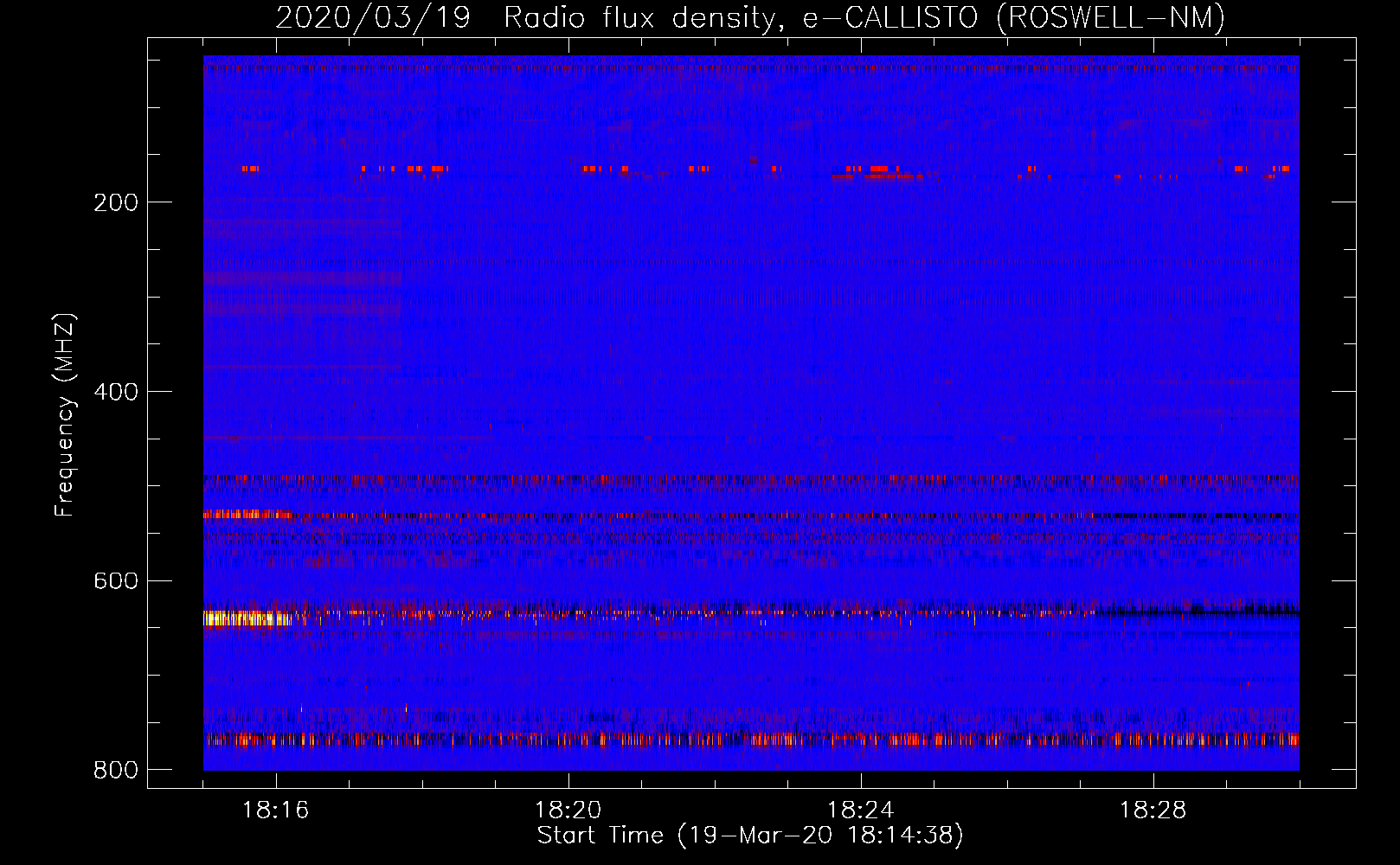Select the 'Frequency (MHZ)' axis label
This screenshot has height=865, width=1400.
click(65, 415)
